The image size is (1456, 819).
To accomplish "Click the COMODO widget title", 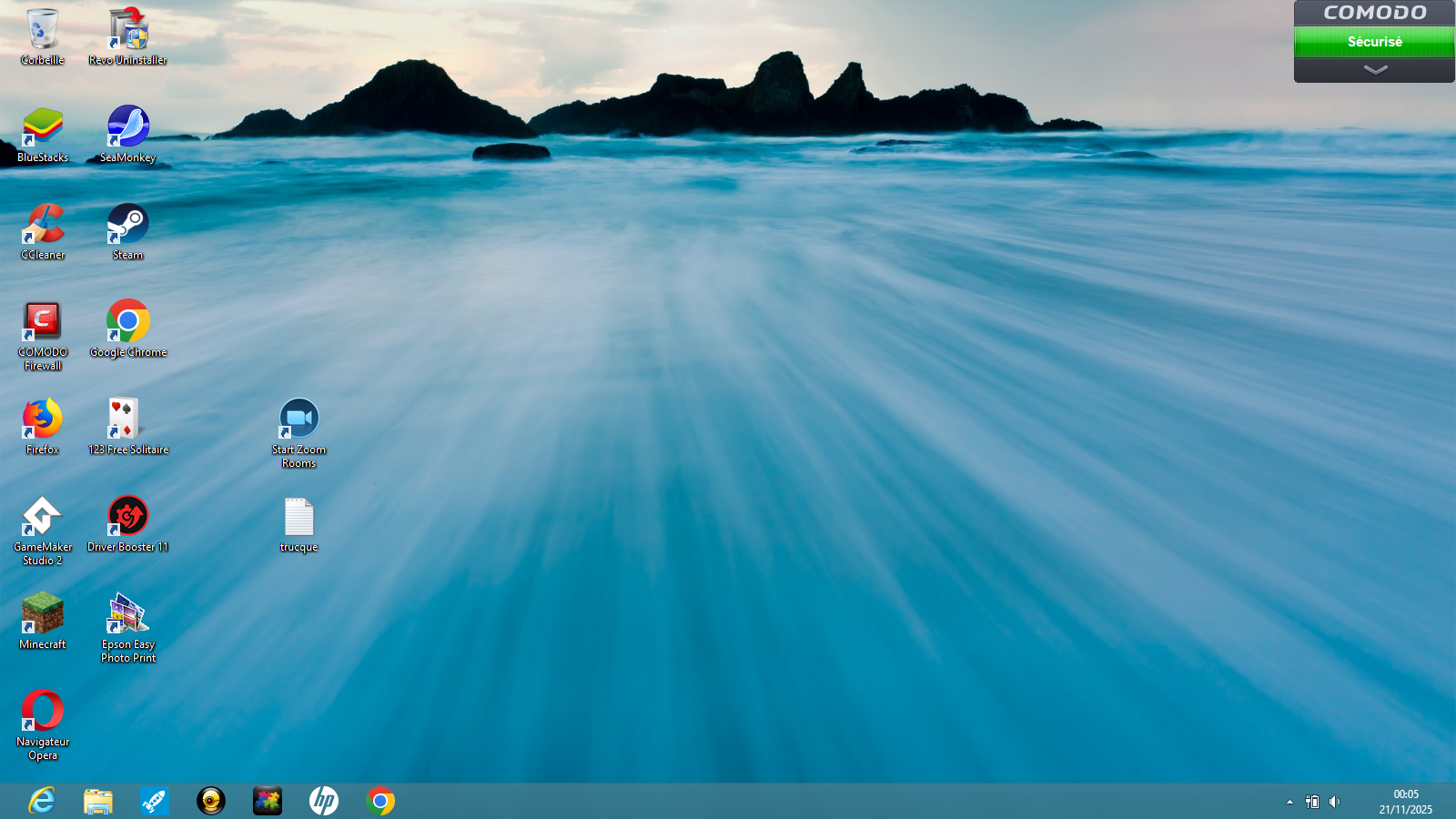I will click(1374, 13).
